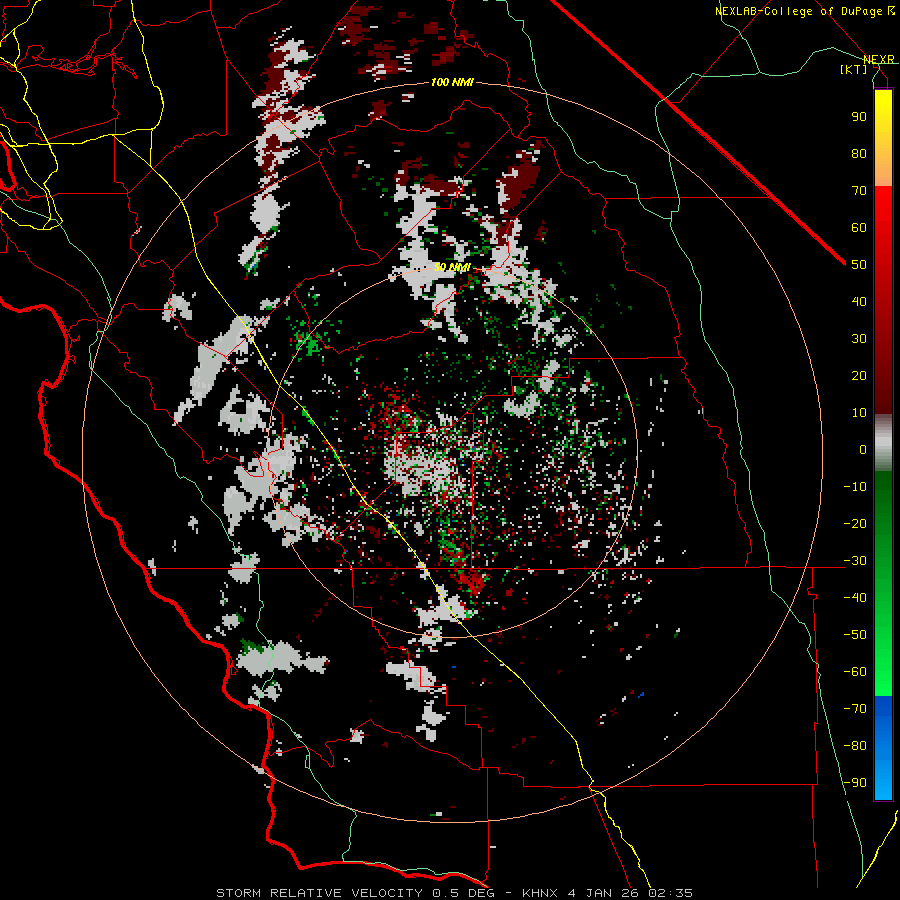
Task: Select the 0 value on the velocity scale
Action: tap(863, 450)
